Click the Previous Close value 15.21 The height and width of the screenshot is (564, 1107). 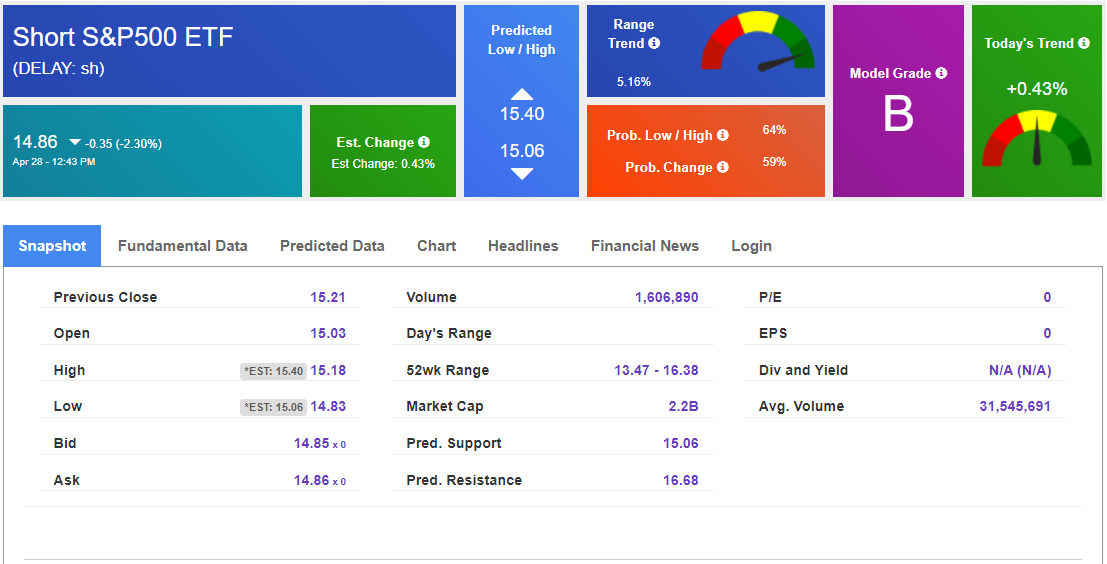328,297
